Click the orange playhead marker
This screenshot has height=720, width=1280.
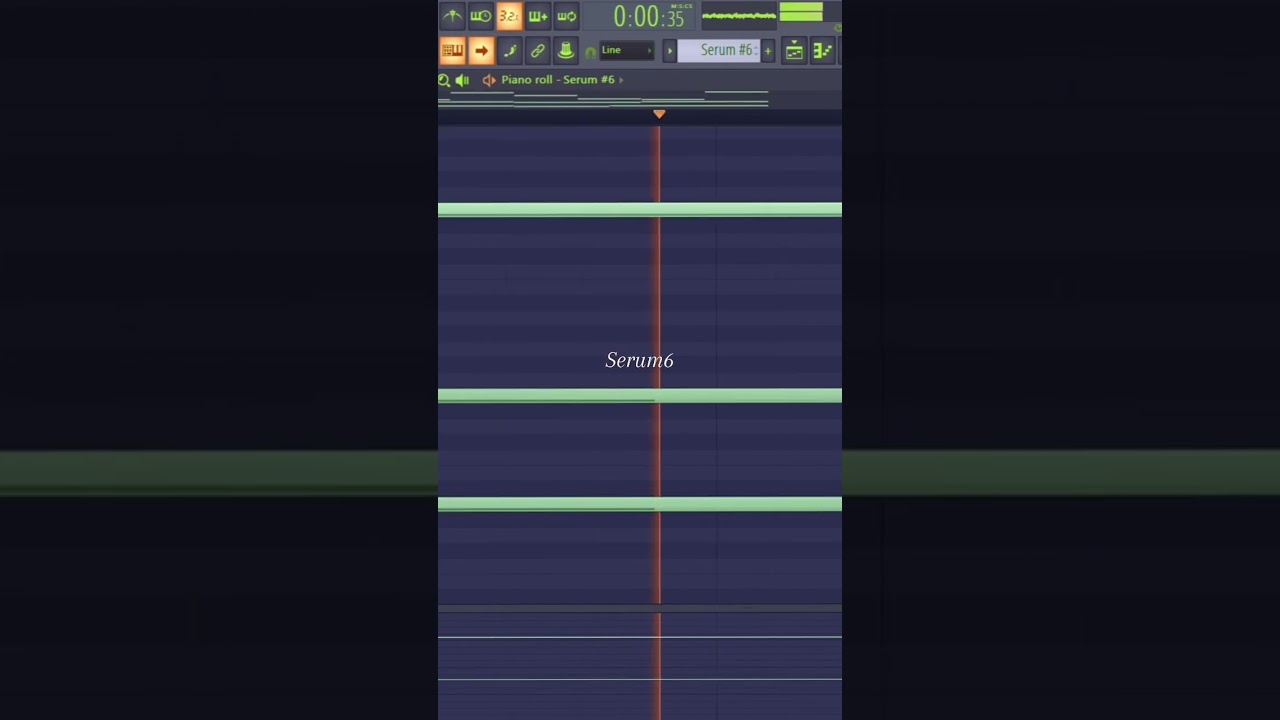[x=659, y=115]
